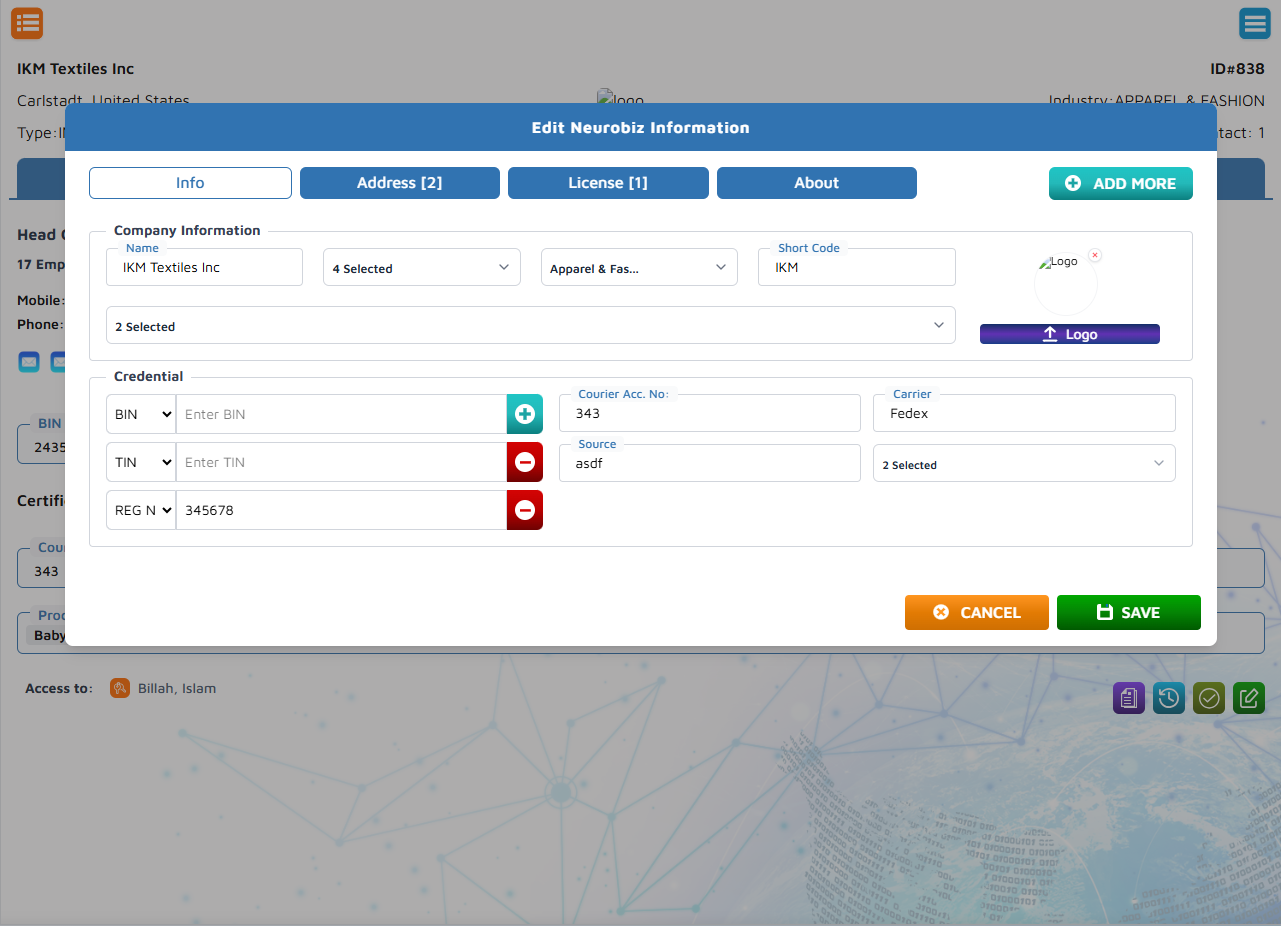Add a credential row with plus icon
1281x926 pixels.
click(525, 414)
